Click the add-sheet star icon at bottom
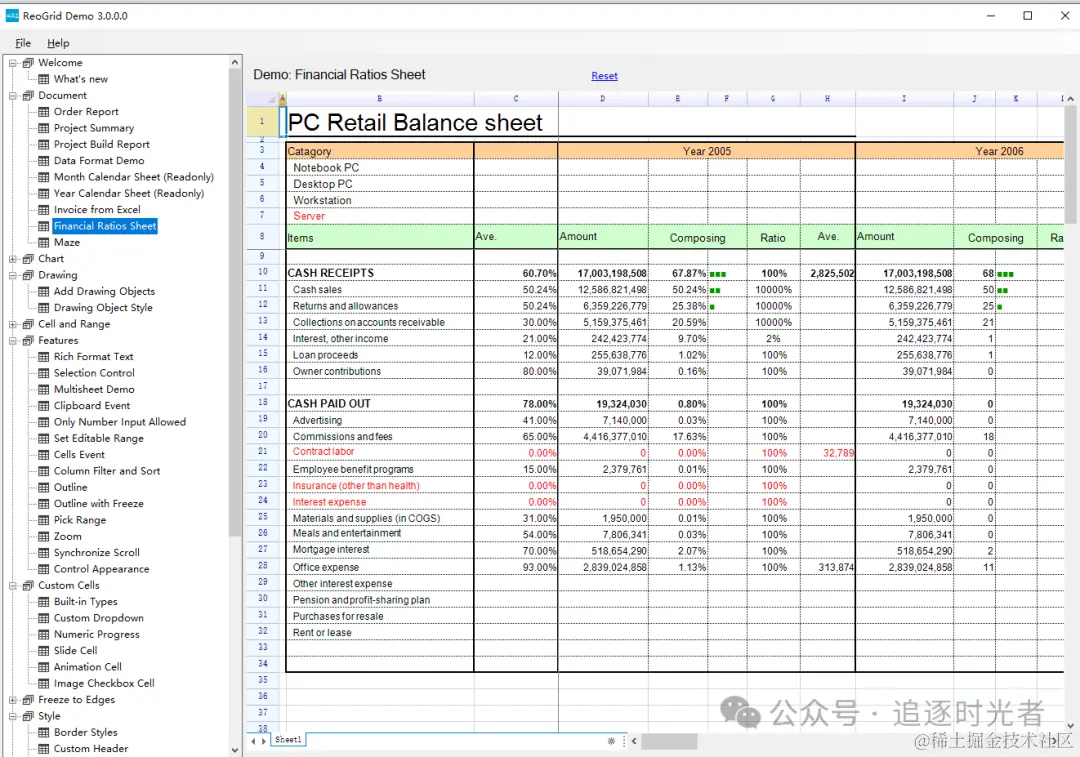1080x757 pixels. 611,741
